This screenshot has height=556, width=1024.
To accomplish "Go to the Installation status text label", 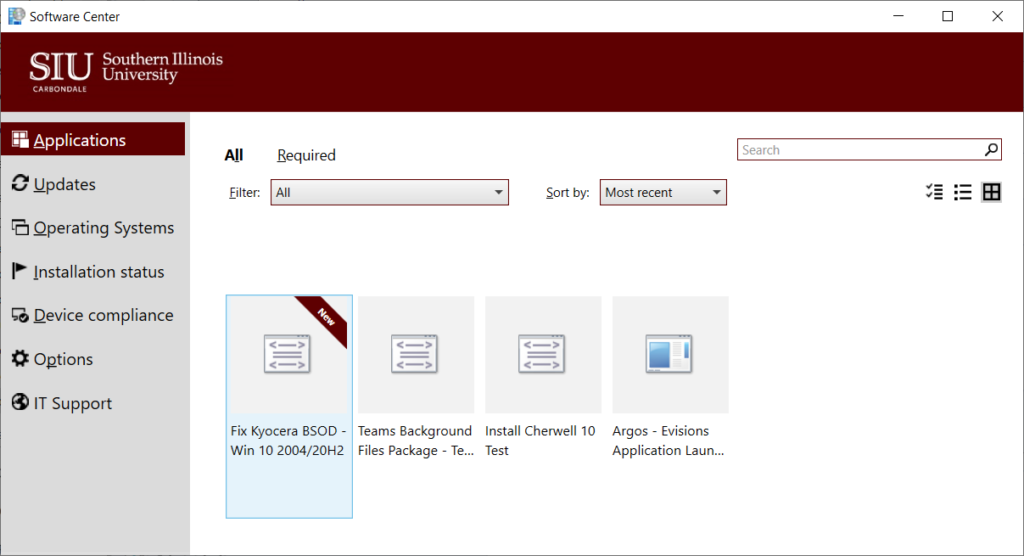I will pos(99,272).
